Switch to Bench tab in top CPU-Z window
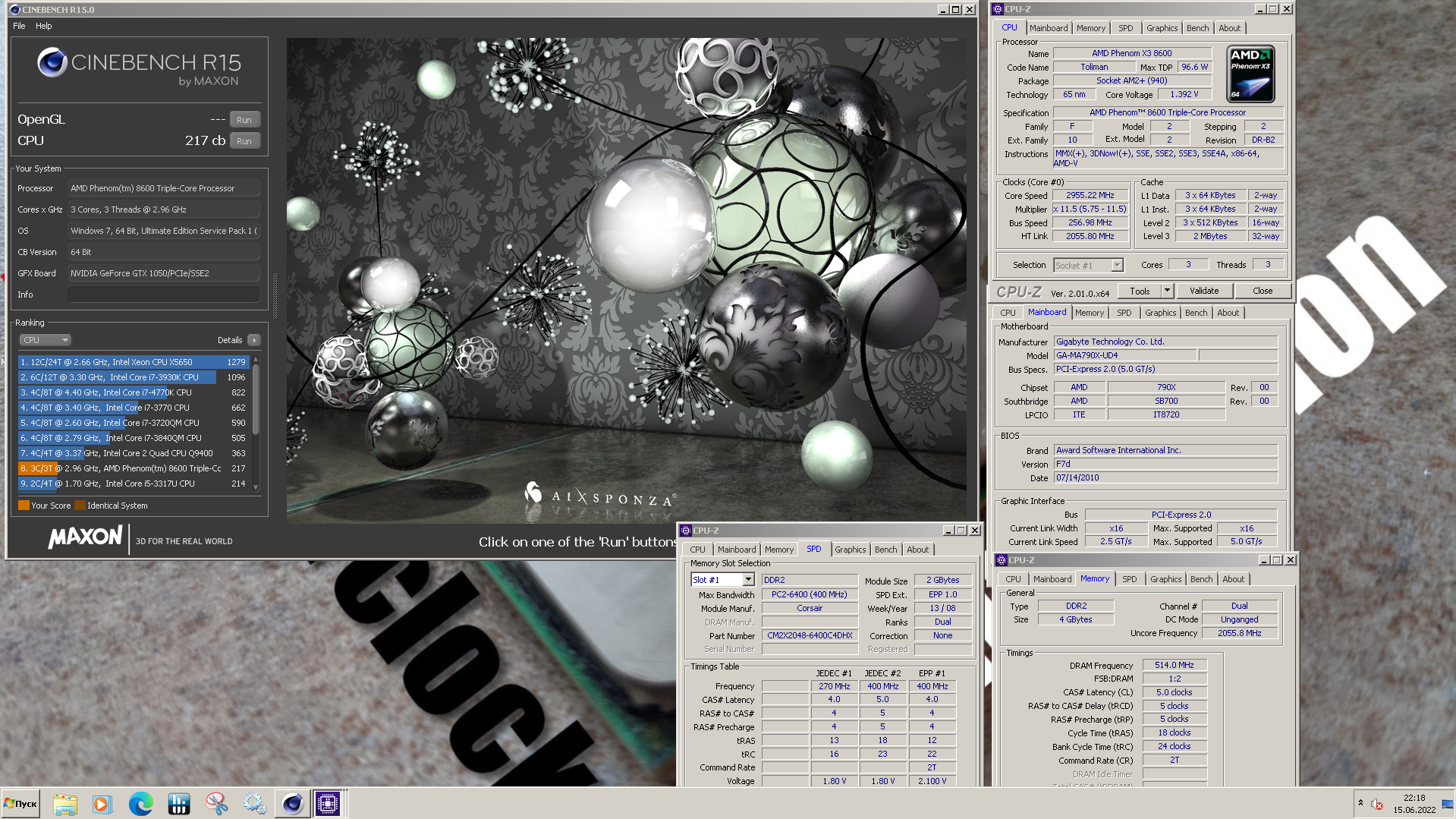This screenshot has height=819, width=1456. coord(1197,28)
